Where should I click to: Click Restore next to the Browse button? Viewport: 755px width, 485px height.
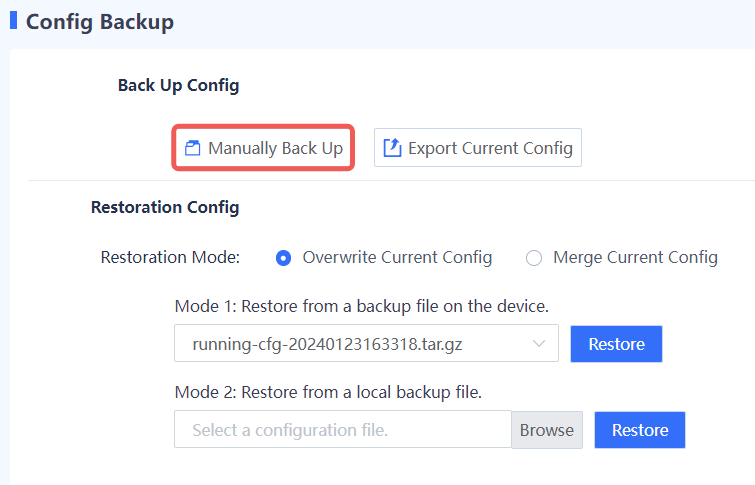(x=640, y=430)
